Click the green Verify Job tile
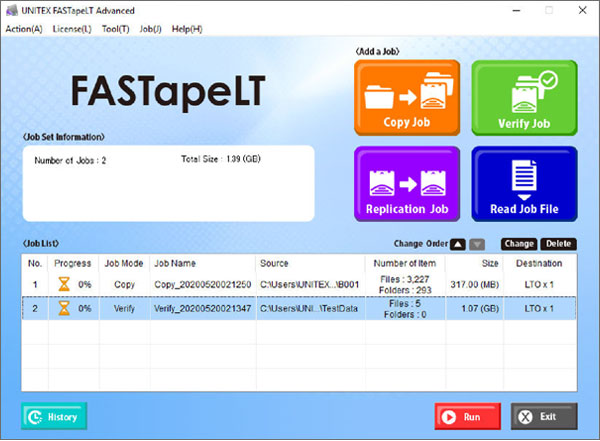 tap(524, 98)
